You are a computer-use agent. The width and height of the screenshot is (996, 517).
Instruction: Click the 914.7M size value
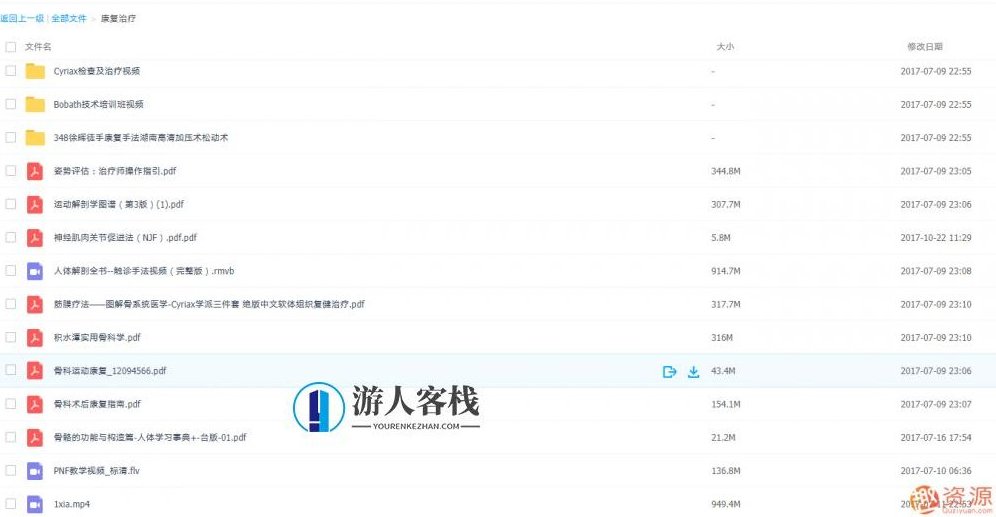[x=726, y=271]
